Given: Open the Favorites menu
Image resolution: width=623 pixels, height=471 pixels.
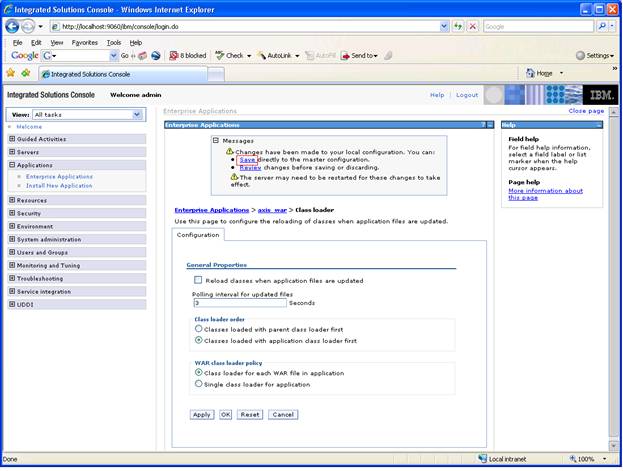Looking at the screenshot, I should coord(85,43).
